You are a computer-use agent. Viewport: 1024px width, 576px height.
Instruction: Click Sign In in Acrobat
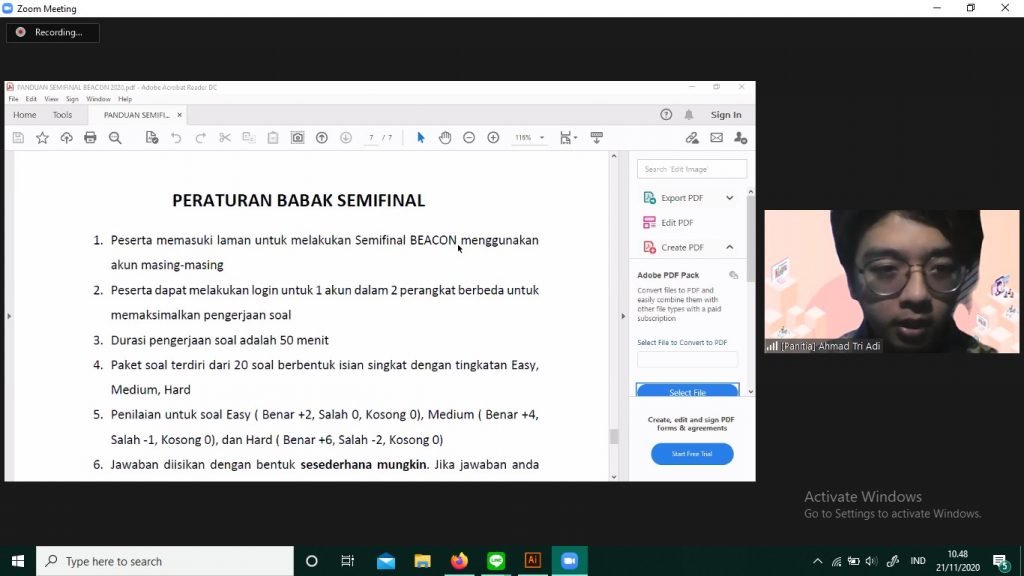coord(726,115)
